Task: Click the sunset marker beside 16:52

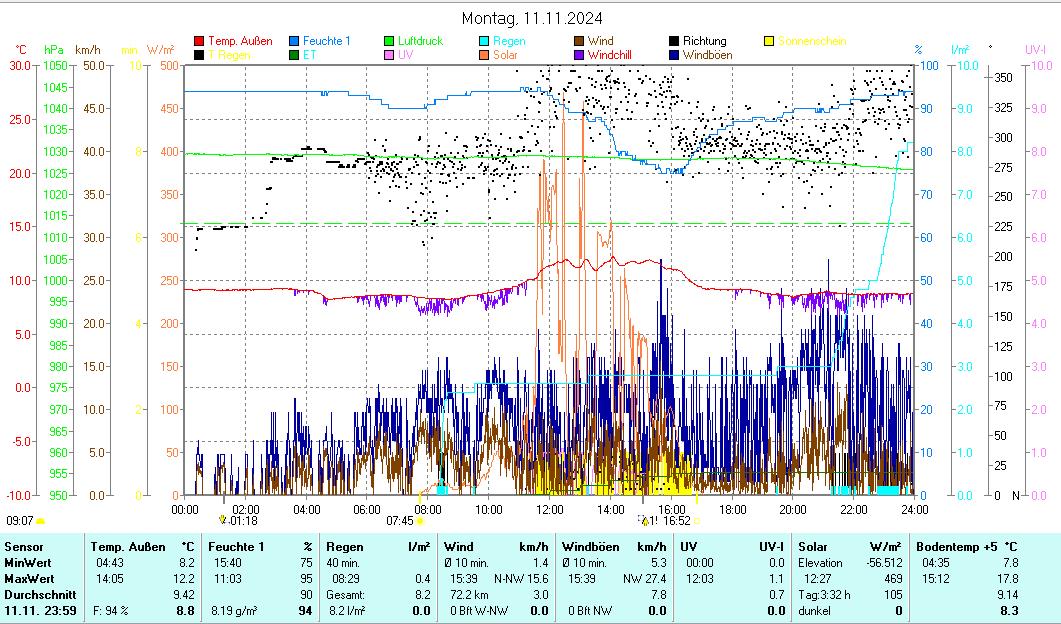Action: (645, 521)
